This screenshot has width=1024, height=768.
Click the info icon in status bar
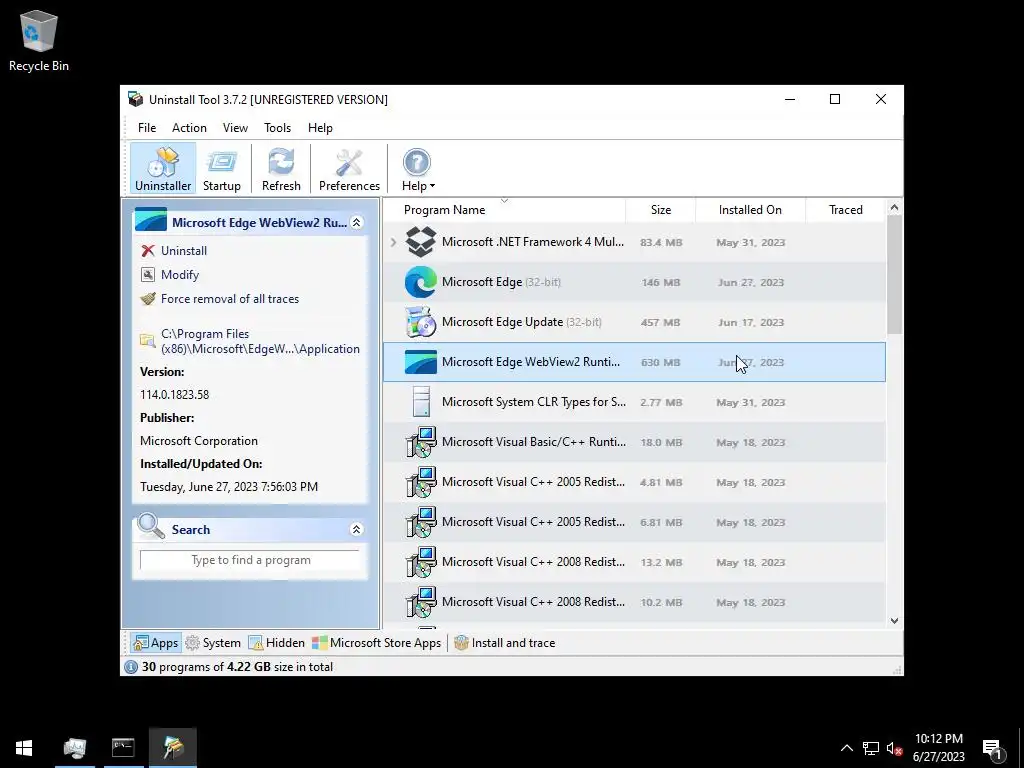(x=131, y=667)
